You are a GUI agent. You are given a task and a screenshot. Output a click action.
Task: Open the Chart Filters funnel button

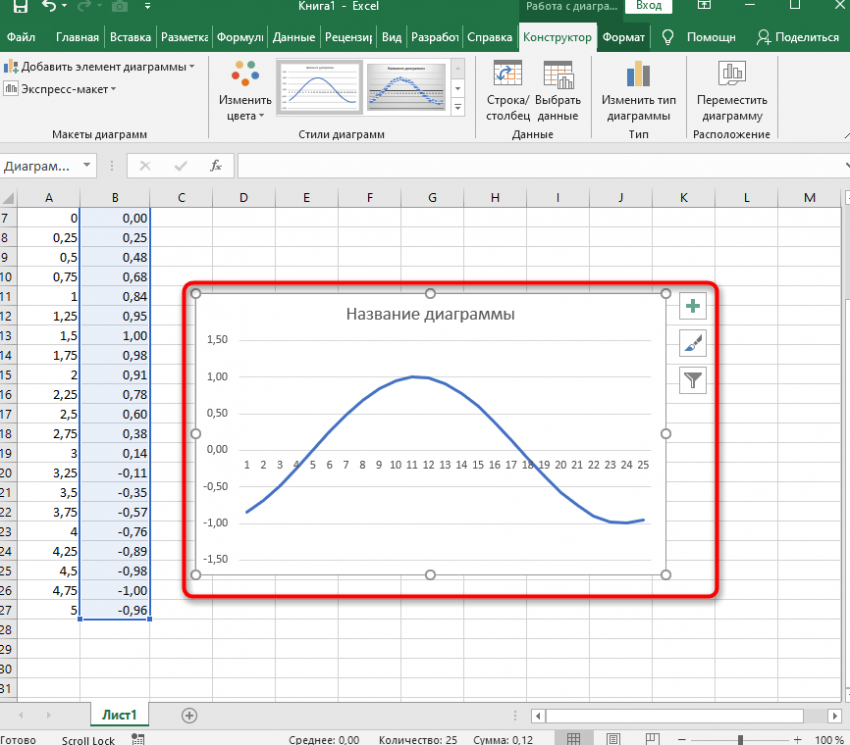click(693, 379)
